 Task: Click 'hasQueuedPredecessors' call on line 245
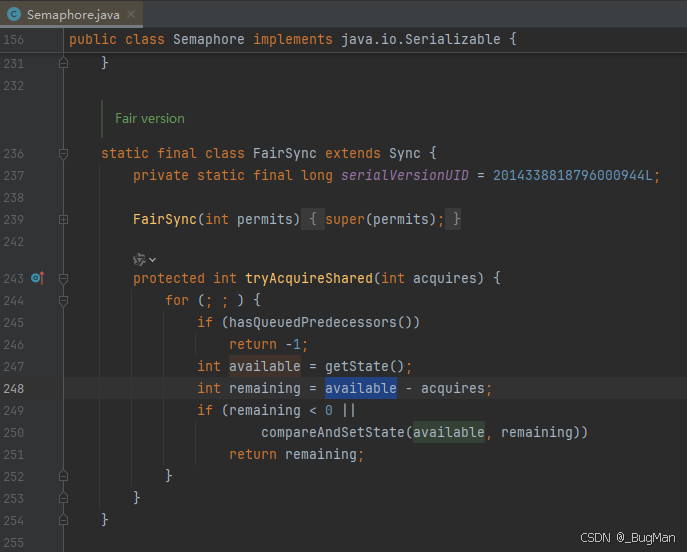pyautogui.click(x=313, y=322)
